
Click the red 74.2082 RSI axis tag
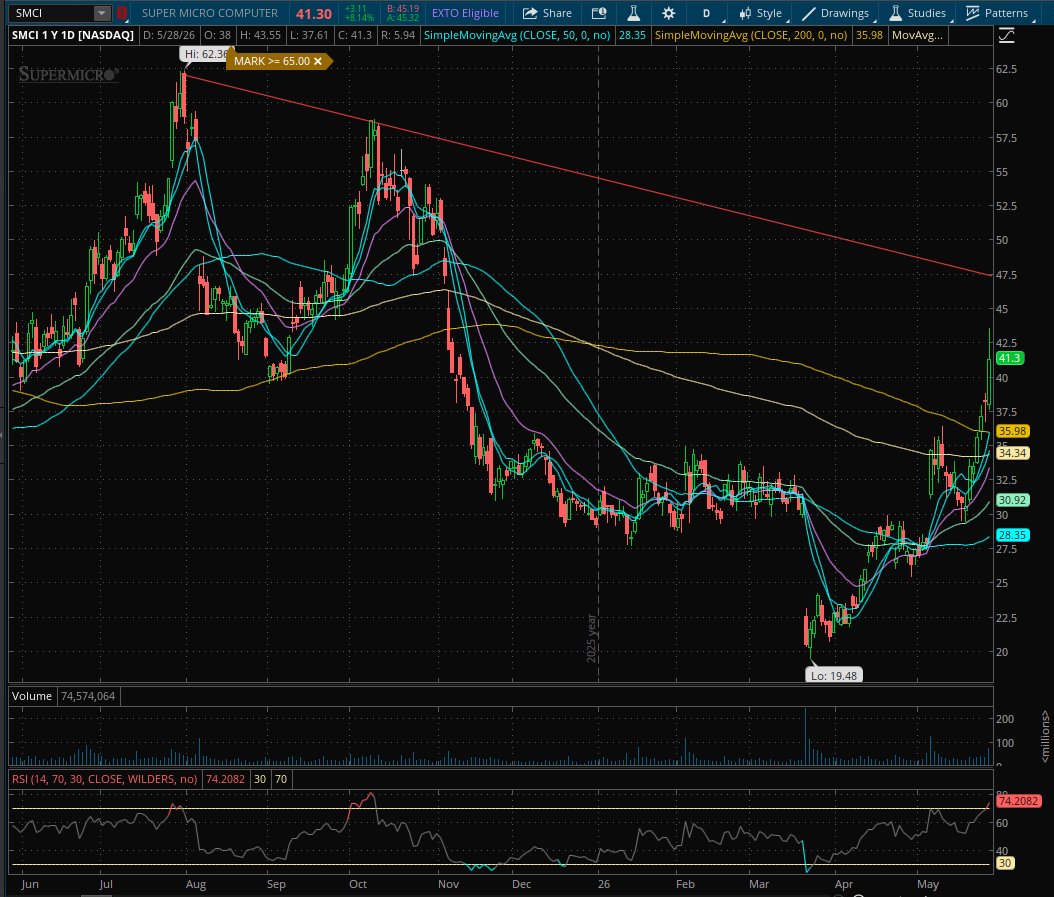click(1019, 801)
